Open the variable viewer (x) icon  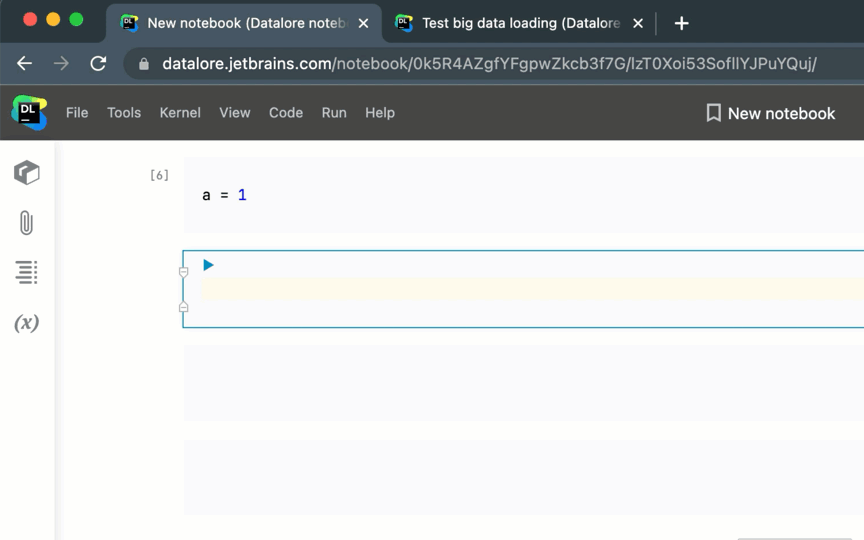(26, 322)
